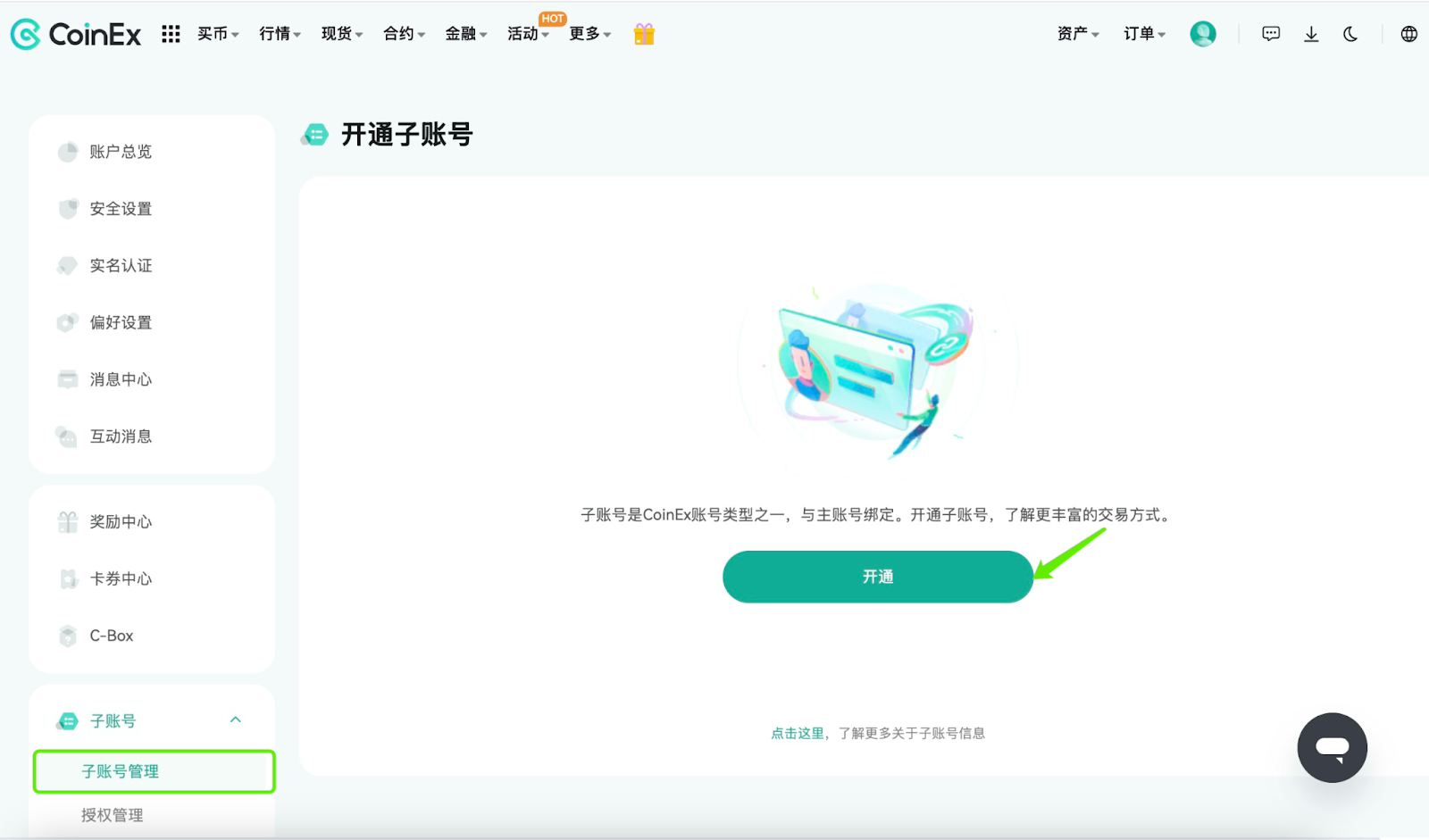
Task: Expand the 买币 dropdown menu
Action: [x=218, y=34]
